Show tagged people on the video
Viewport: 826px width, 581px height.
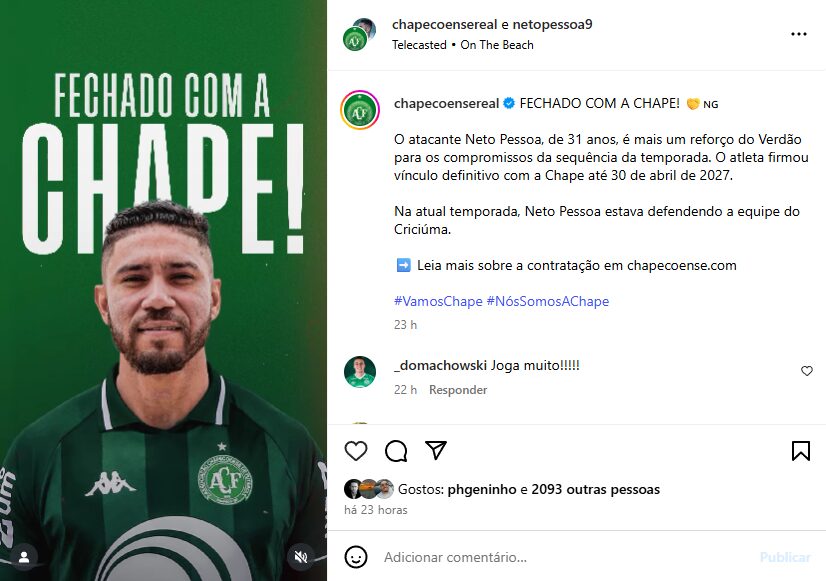pyautogui.click(x=24, y=557)
